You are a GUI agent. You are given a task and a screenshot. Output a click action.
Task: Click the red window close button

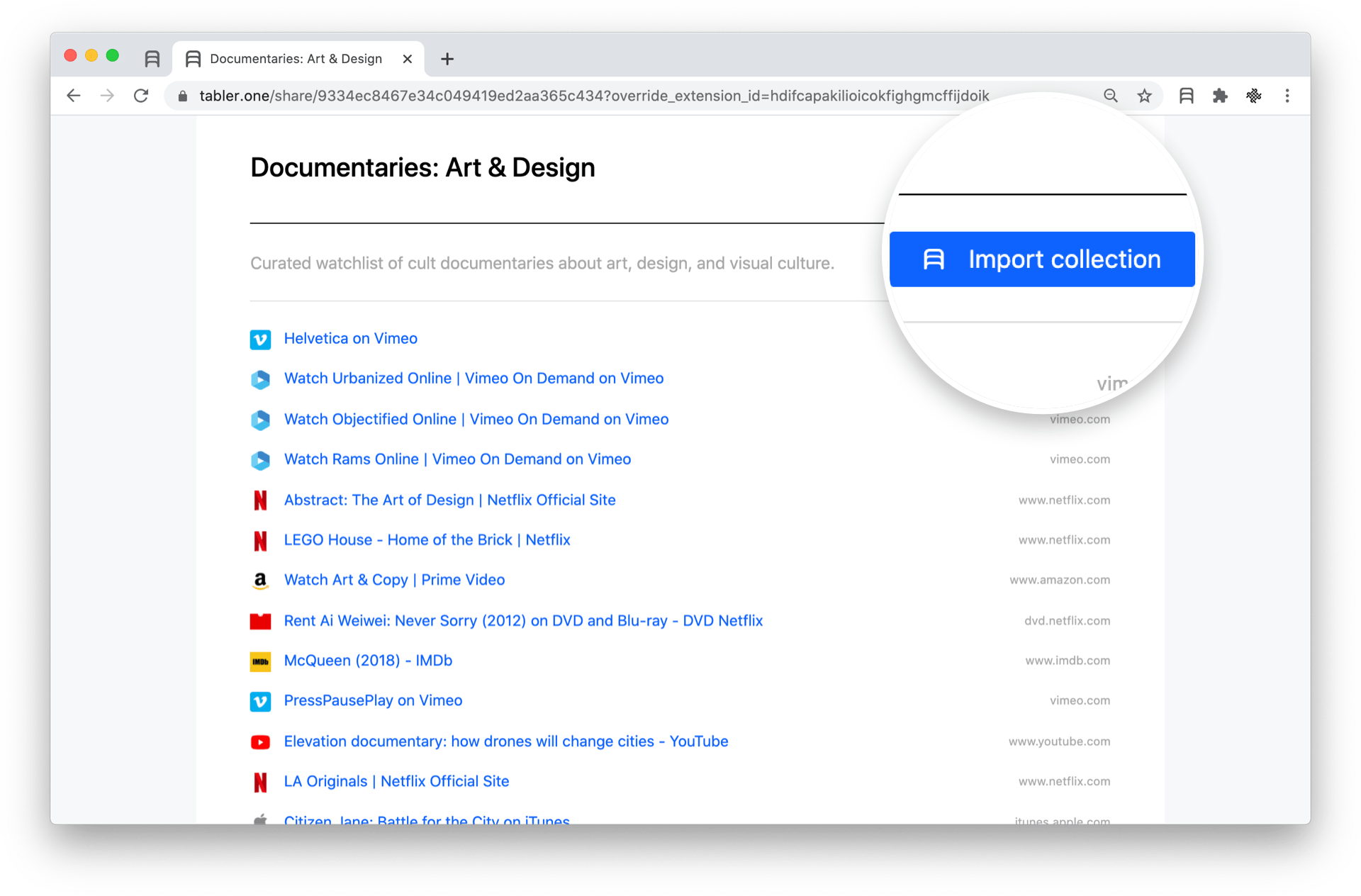point(70,55)
